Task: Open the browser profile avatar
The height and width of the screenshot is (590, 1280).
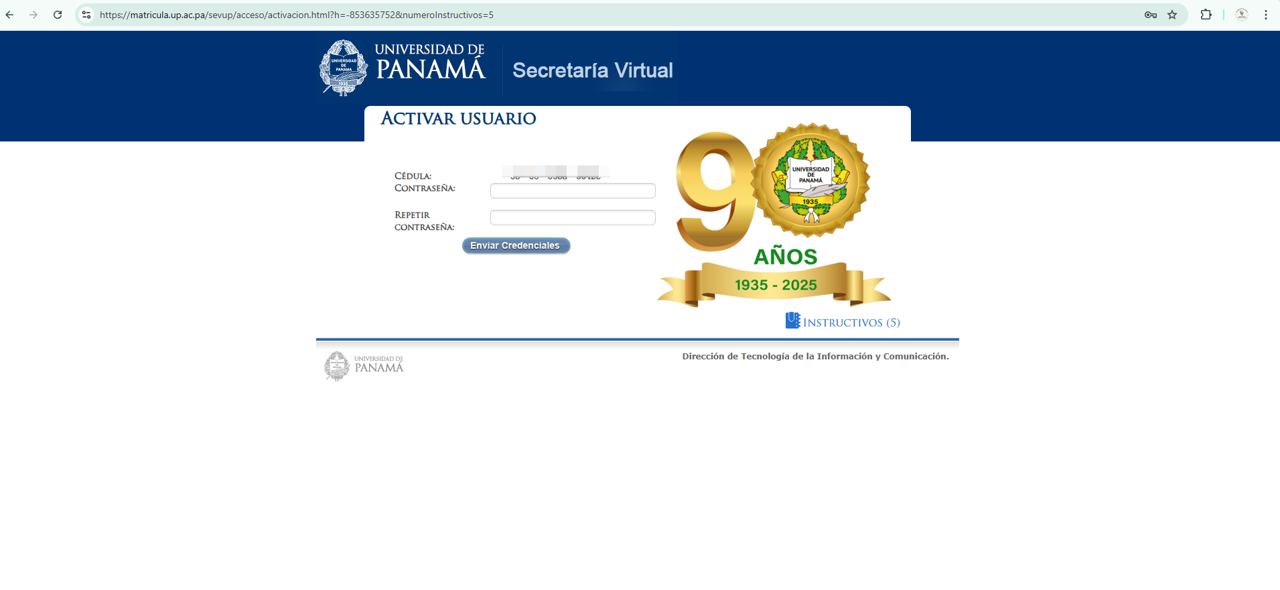Action: click(1241, 15)
